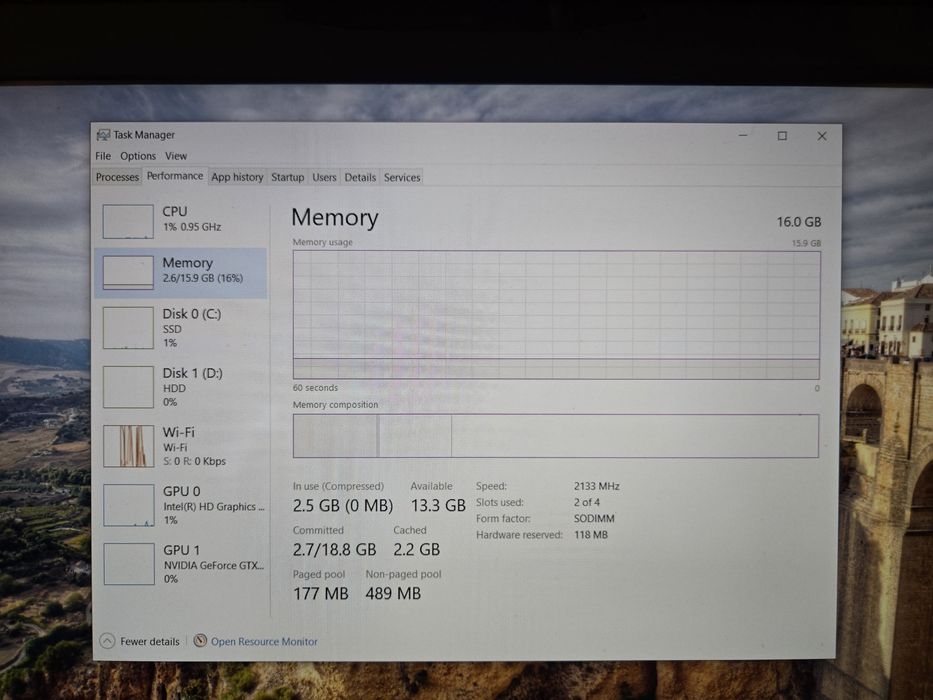Screen dimensions: 933x700
Task: Maximize the Task Manager window
Action: pyautogui.click(x=782, y=136)
